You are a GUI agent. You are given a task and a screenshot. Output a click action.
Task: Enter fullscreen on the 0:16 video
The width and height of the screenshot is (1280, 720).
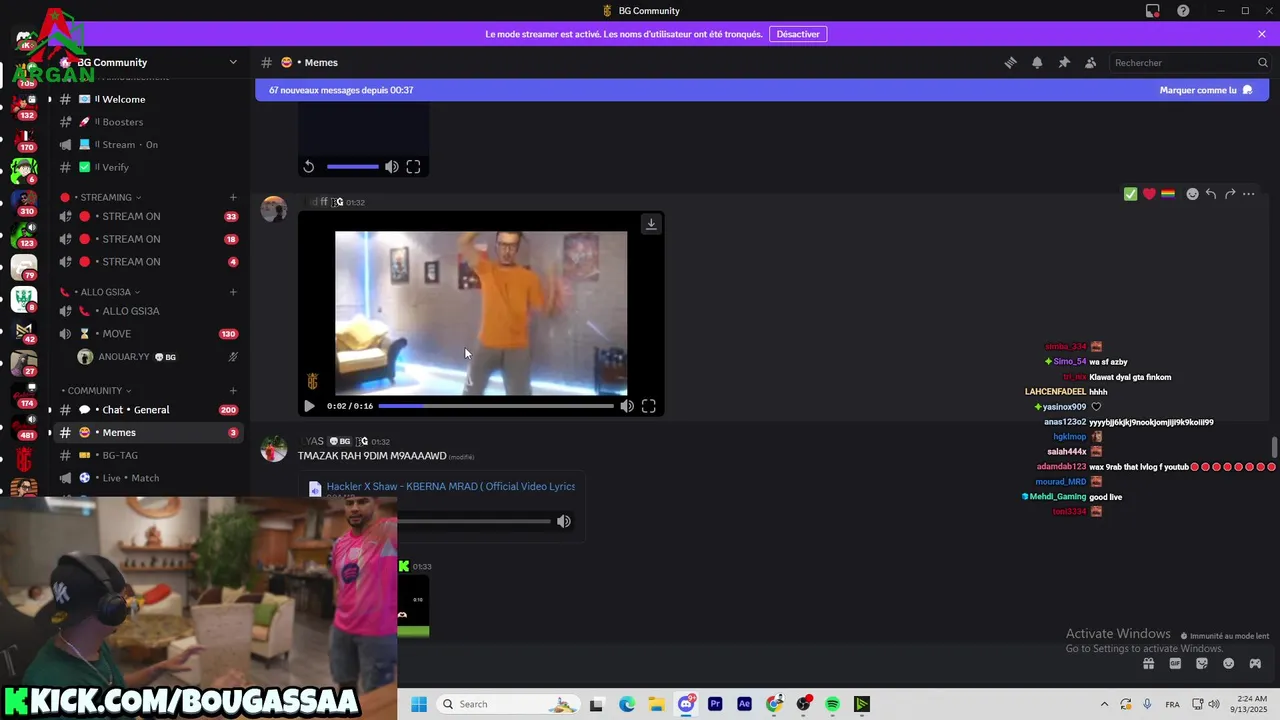click(x=649, y=406)
